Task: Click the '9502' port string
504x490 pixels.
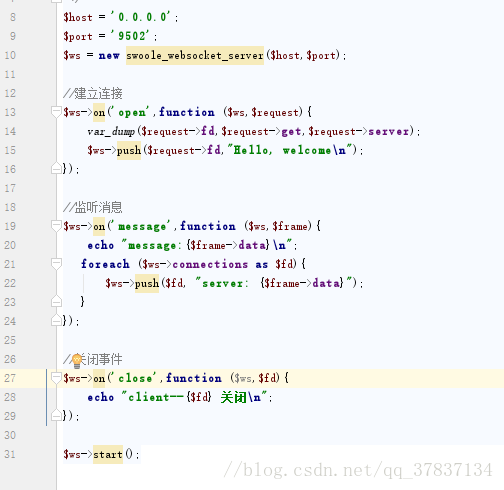Action: (130, 36)
